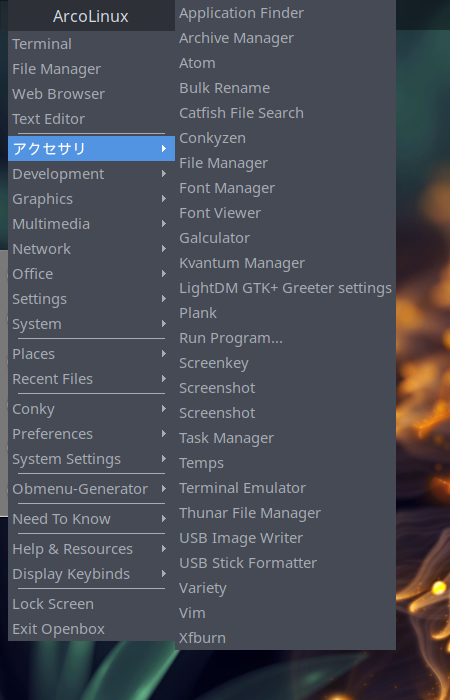This screenshot has width=450, height=700.
Task: Launch Font Manager
Action: click(x=285, y=188)
